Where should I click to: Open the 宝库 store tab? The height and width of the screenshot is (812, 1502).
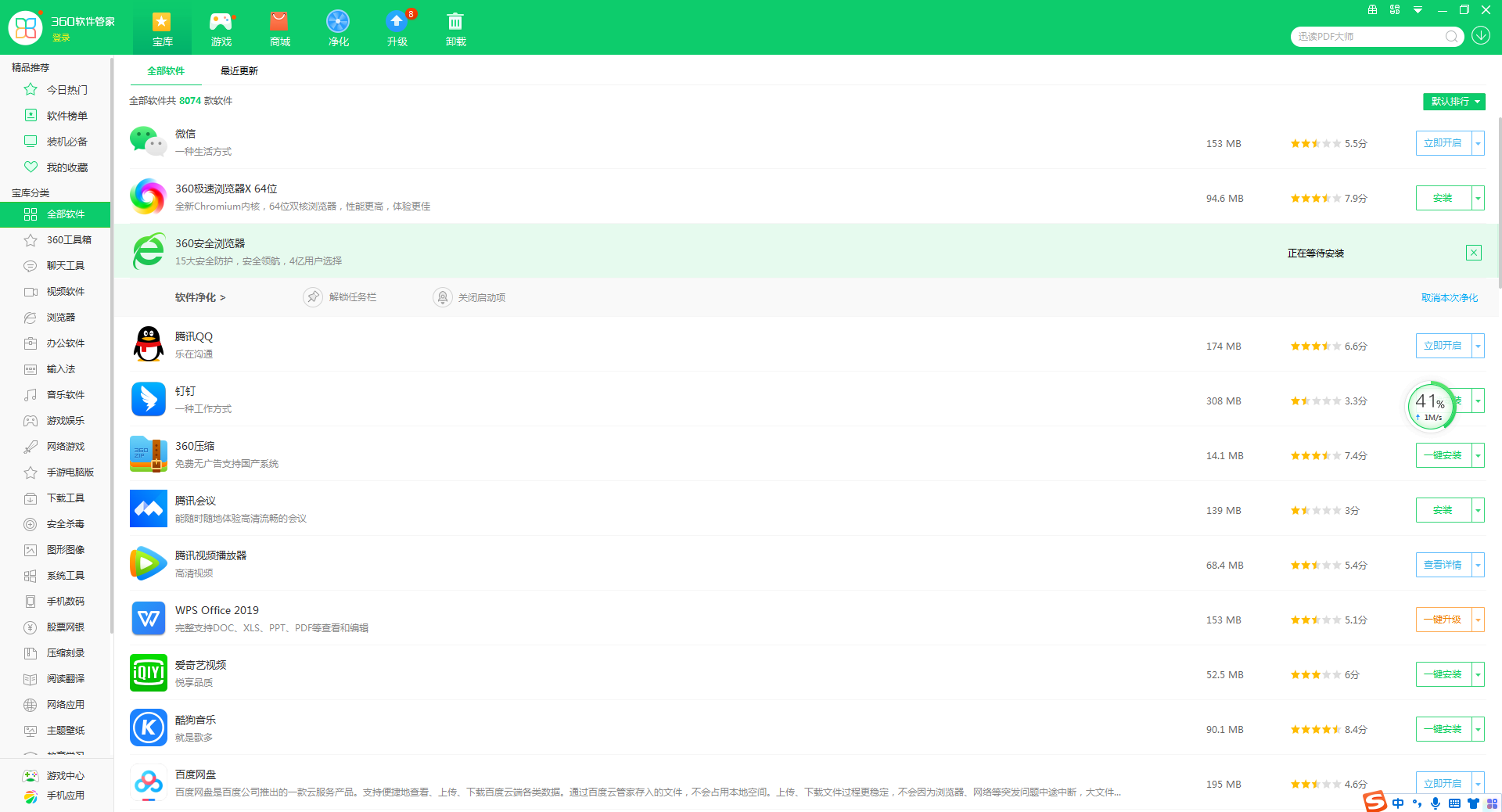point(162,28)
